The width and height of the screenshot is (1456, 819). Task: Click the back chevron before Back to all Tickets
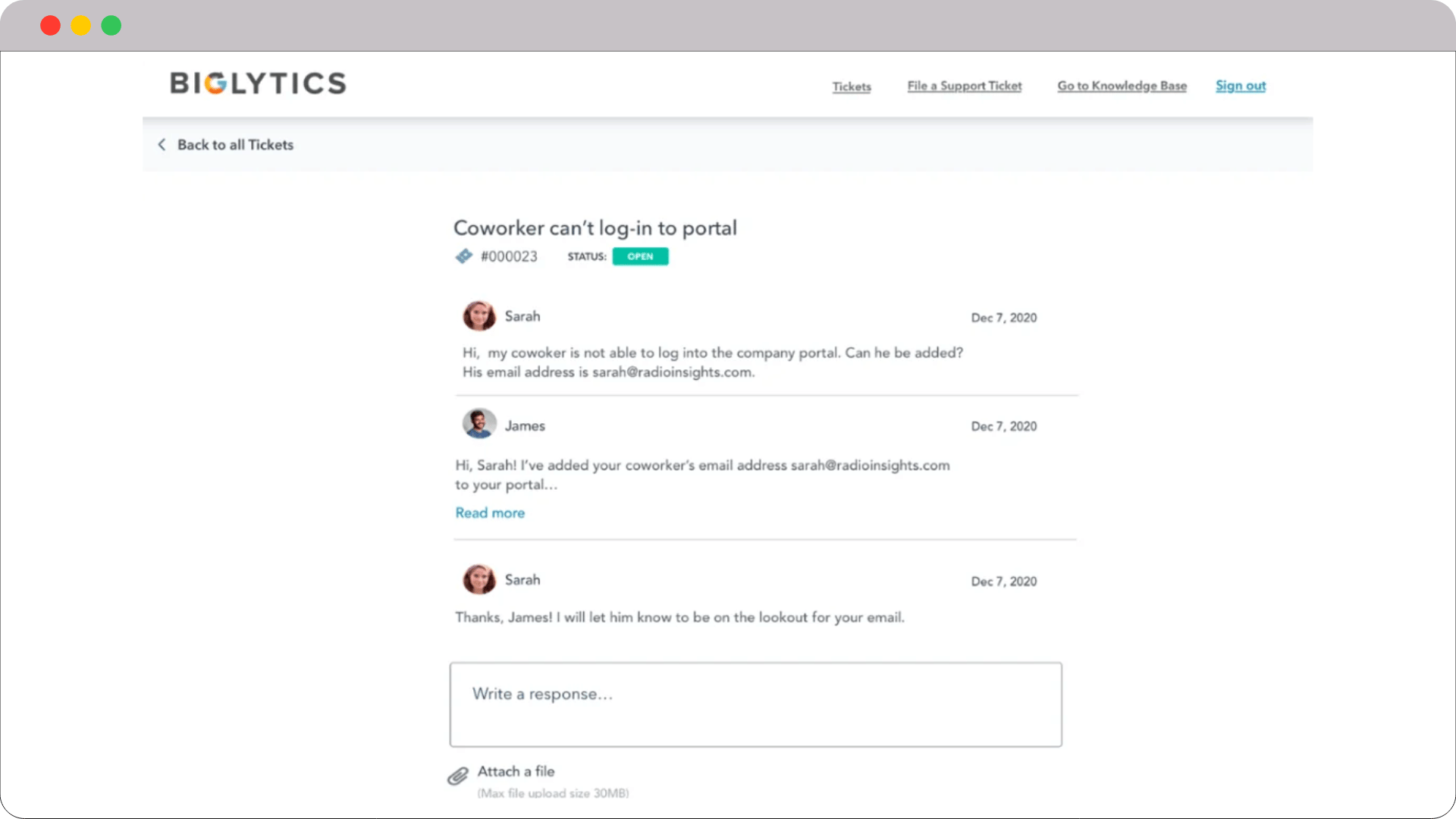[162, 144]
